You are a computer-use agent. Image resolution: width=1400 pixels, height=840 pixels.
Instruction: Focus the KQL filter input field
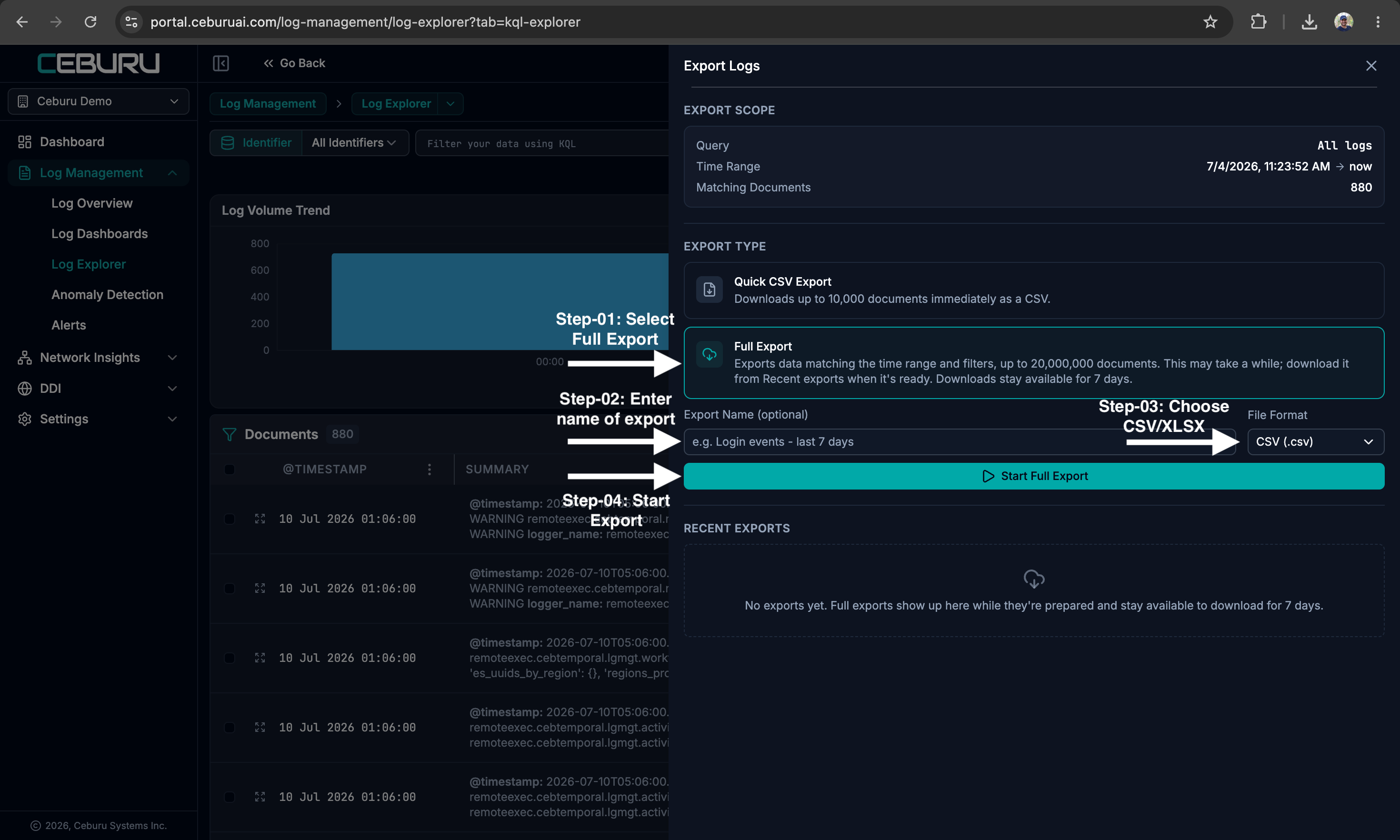tap(542, 143)
